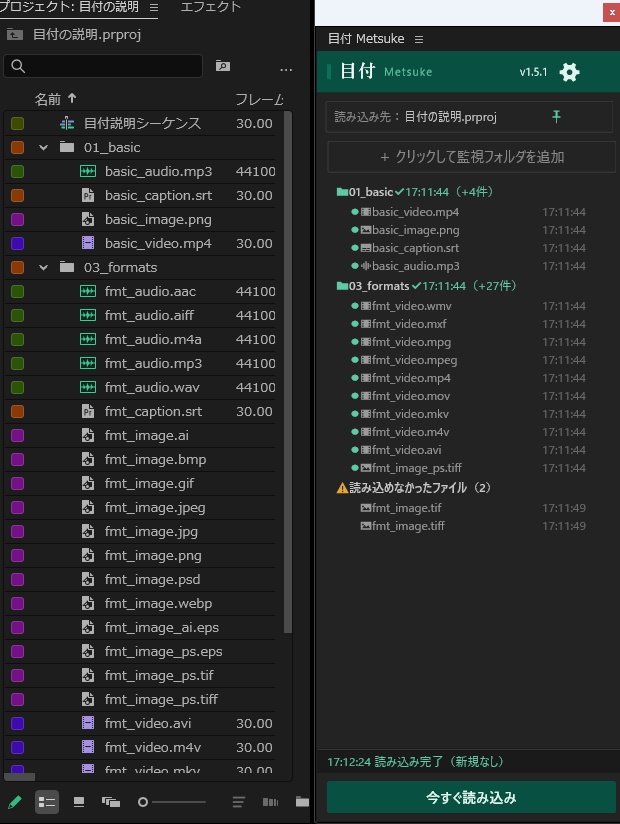
Task: Open the three-dots options in project panel
Action: click(286, 69)
